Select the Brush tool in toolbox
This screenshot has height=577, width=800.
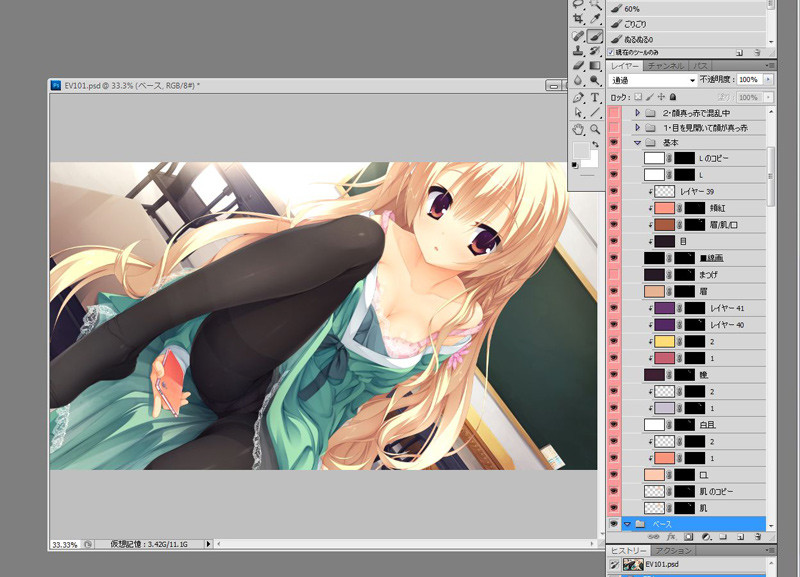coord(595,36)
